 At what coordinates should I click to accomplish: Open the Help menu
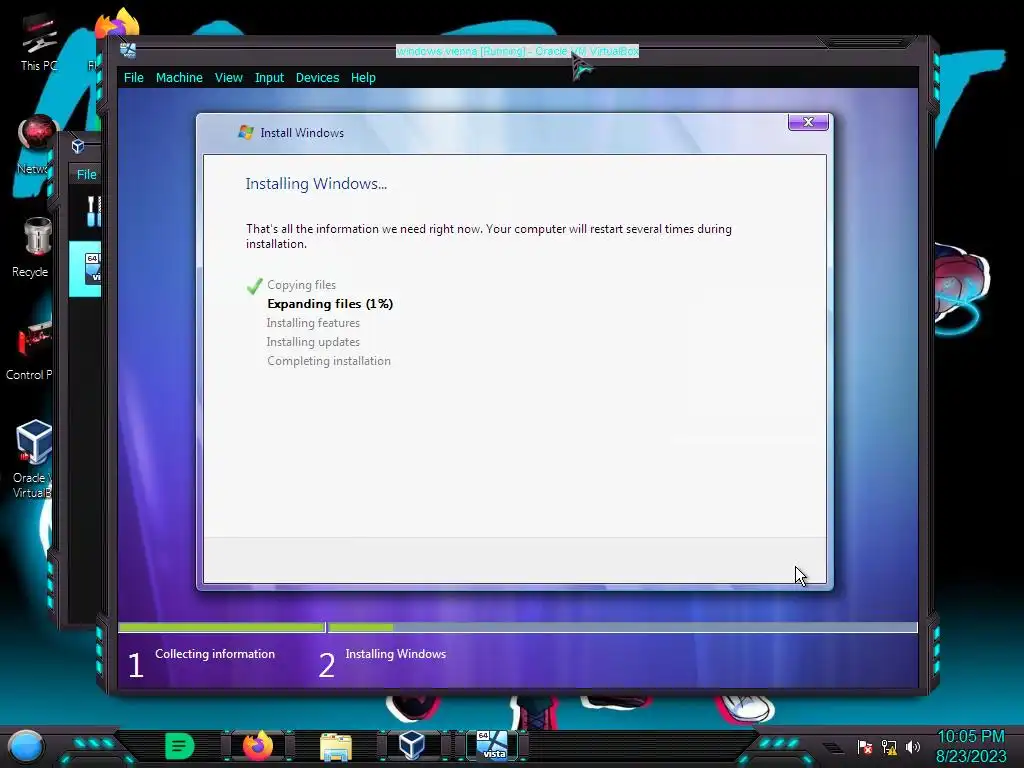(363, 78)
